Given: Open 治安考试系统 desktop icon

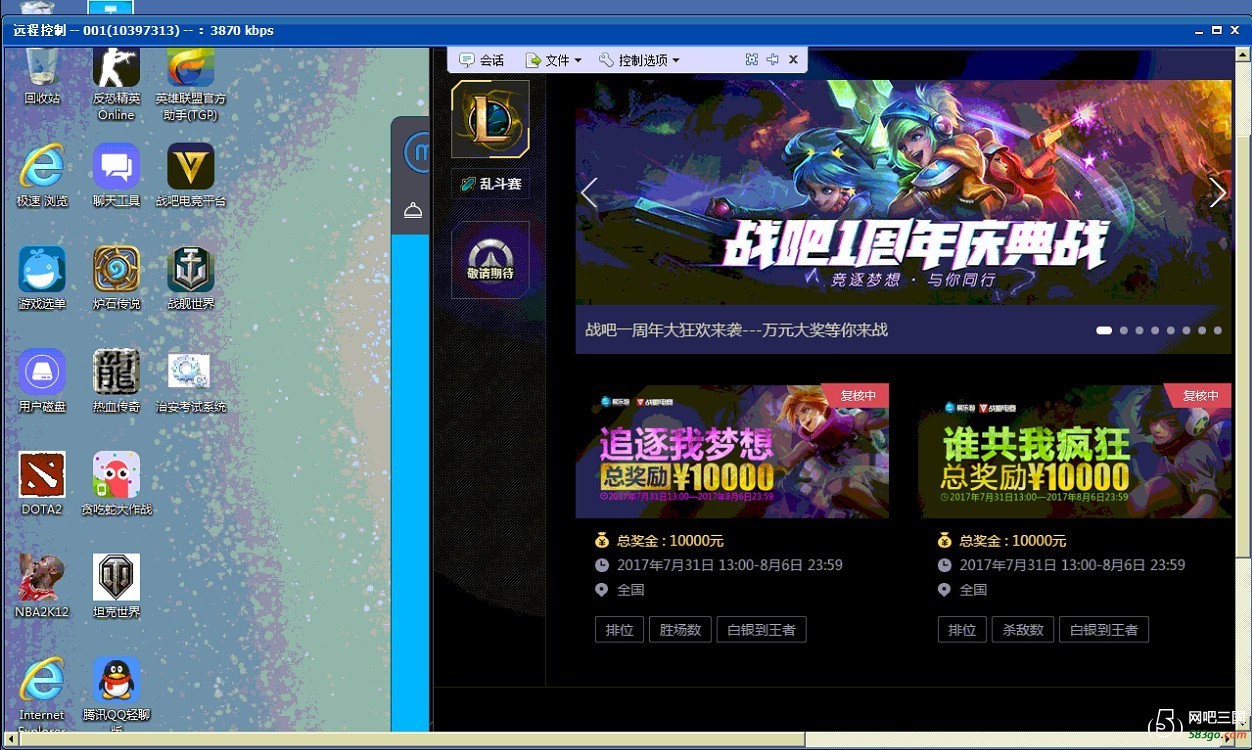Looking at the screenshot, I should (191, 381).
